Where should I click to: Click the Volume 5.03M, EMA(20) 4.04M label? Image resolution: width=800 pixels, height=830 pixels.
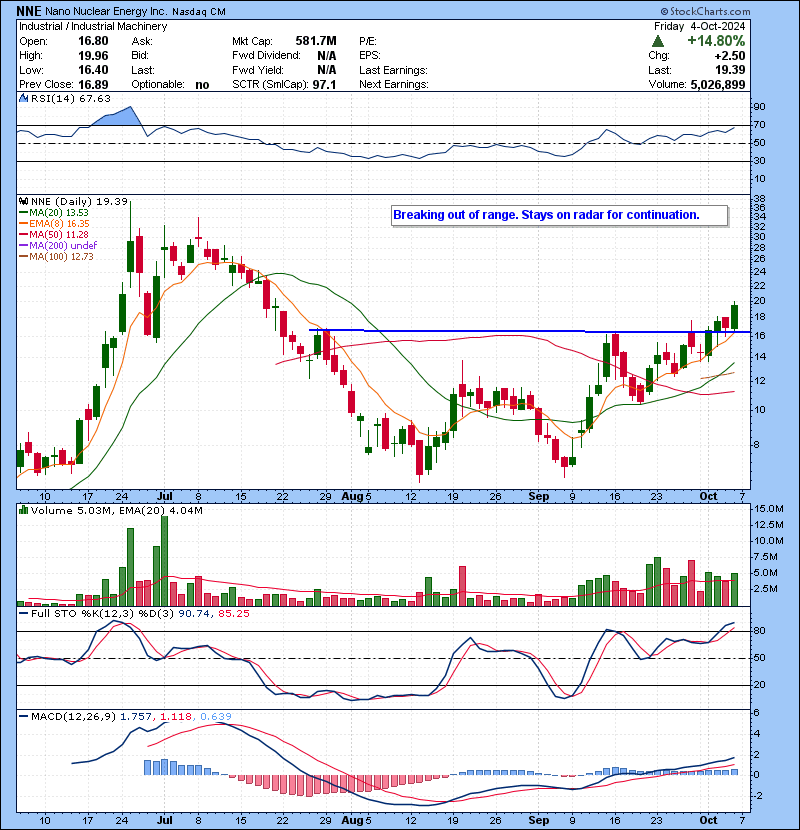[x=116, y=510]
